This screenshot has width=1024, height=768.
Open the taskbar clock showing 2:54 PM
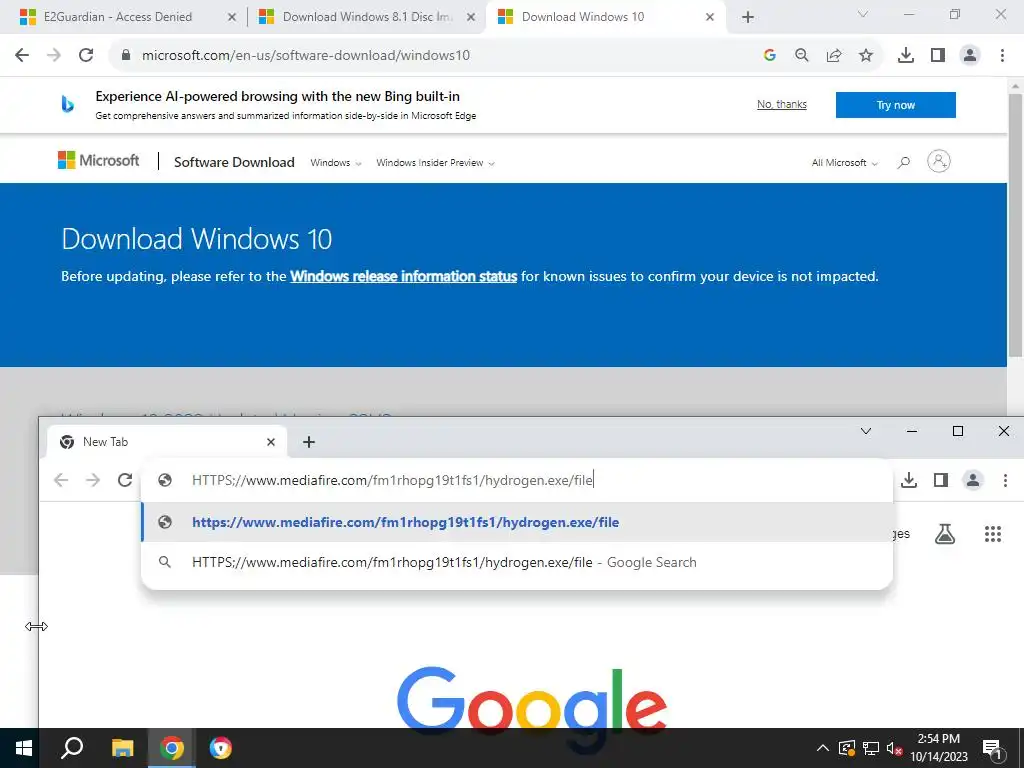(x=938, y=748)
